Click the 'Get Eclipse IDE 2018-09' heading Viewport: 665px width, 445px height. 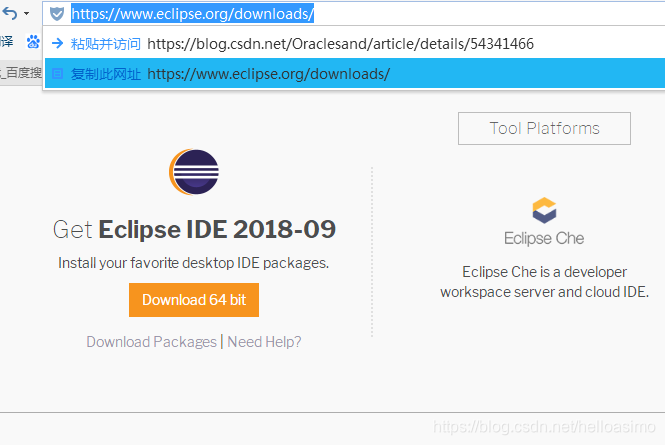coord(194,229)
